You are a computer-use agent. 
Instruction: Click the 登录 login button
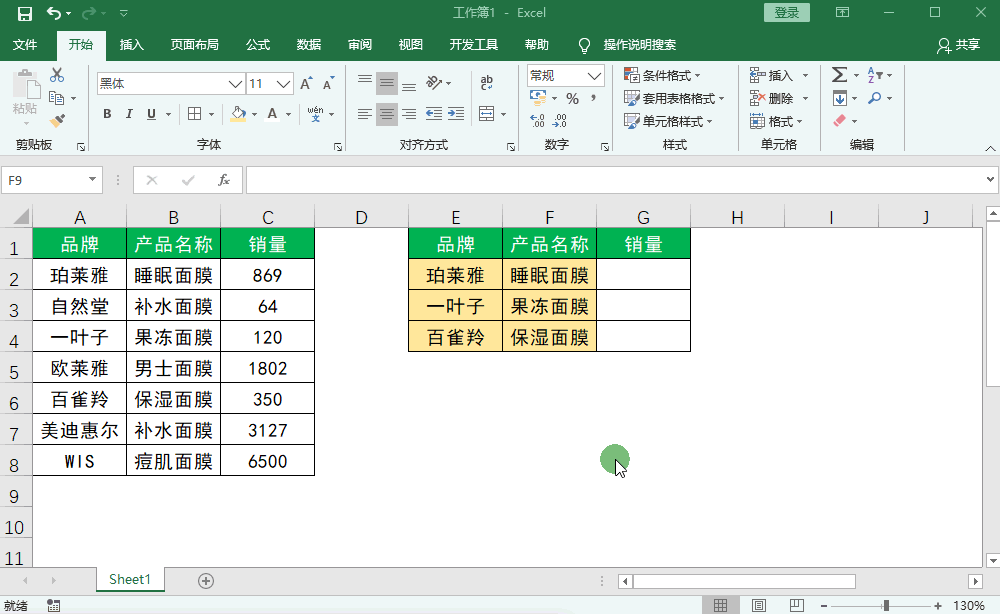(787, 13)
